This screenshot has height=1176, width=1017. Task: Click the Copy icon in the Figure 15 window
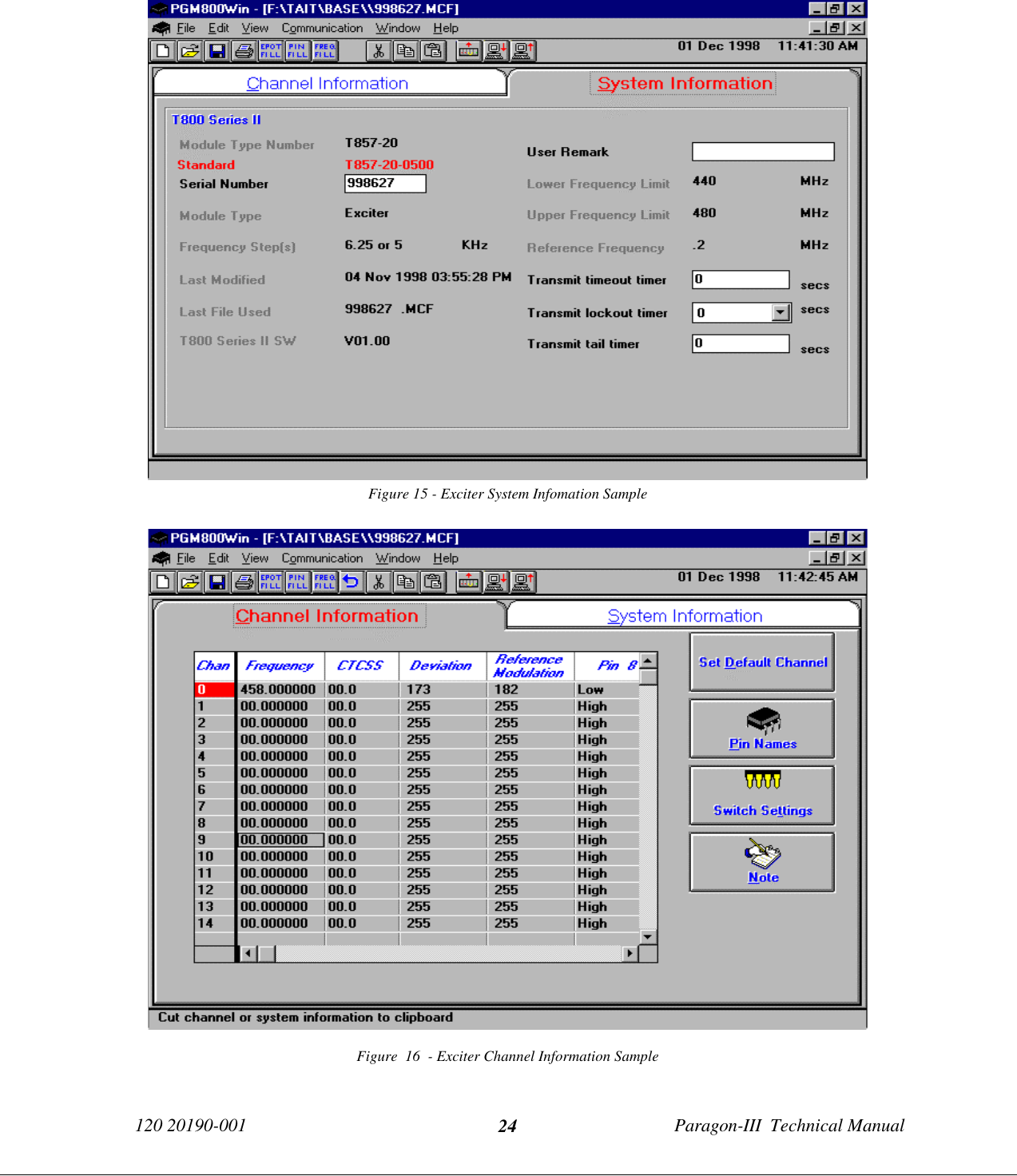click(x=406, y=51)
